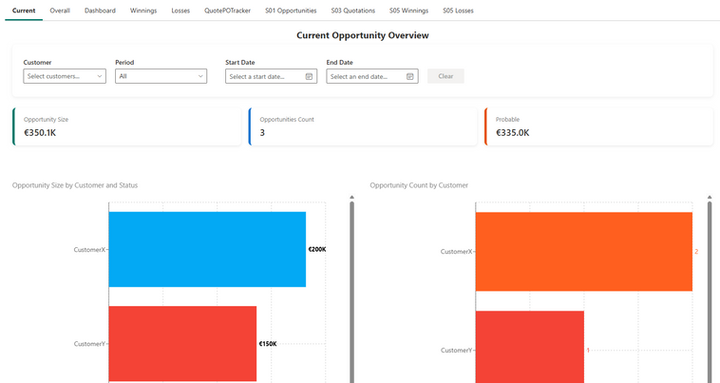Open the Start Date calendar icon
720x383 pixels.
point(309,77)
